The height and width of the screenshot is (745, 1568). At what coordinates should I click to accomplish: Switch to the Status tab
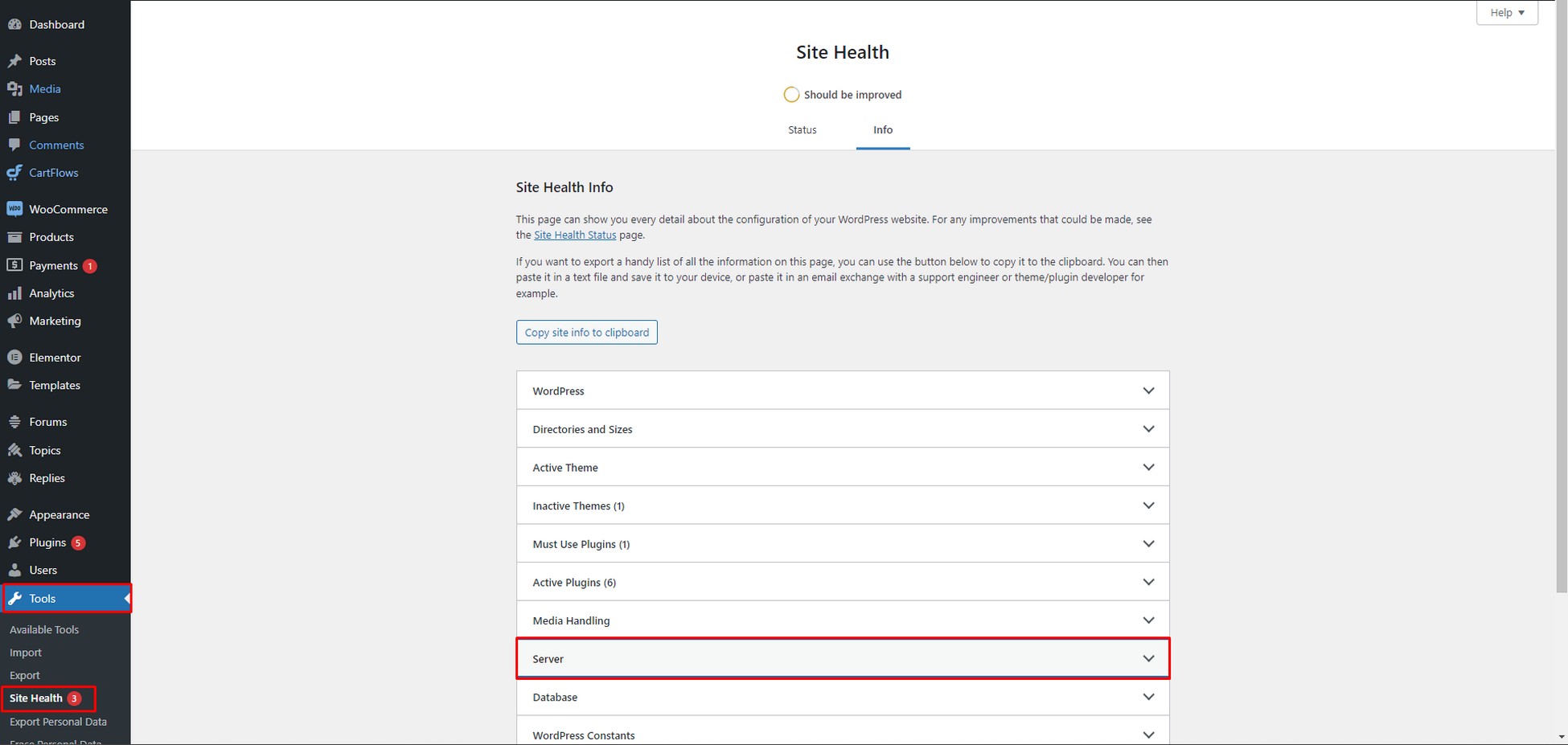pos(802,130)
